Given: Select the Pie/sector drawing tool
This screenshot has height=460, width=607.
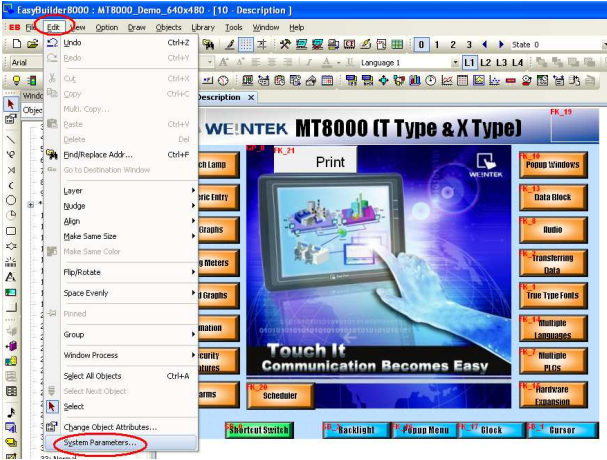Looking at the screenshot, I should pos(11,215).
